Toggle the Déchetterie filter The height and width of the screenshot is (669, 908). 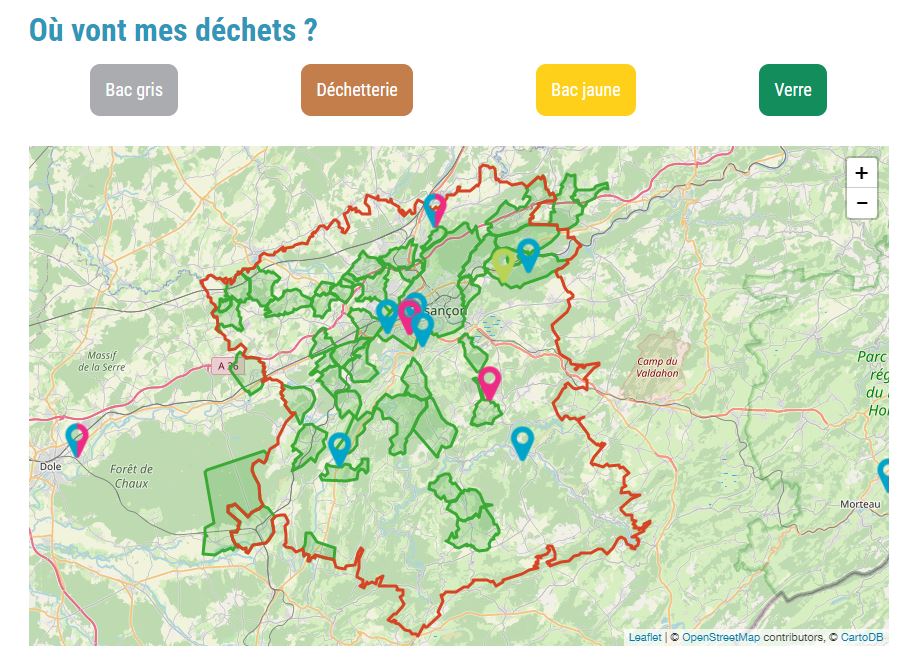tap(356, 89)
